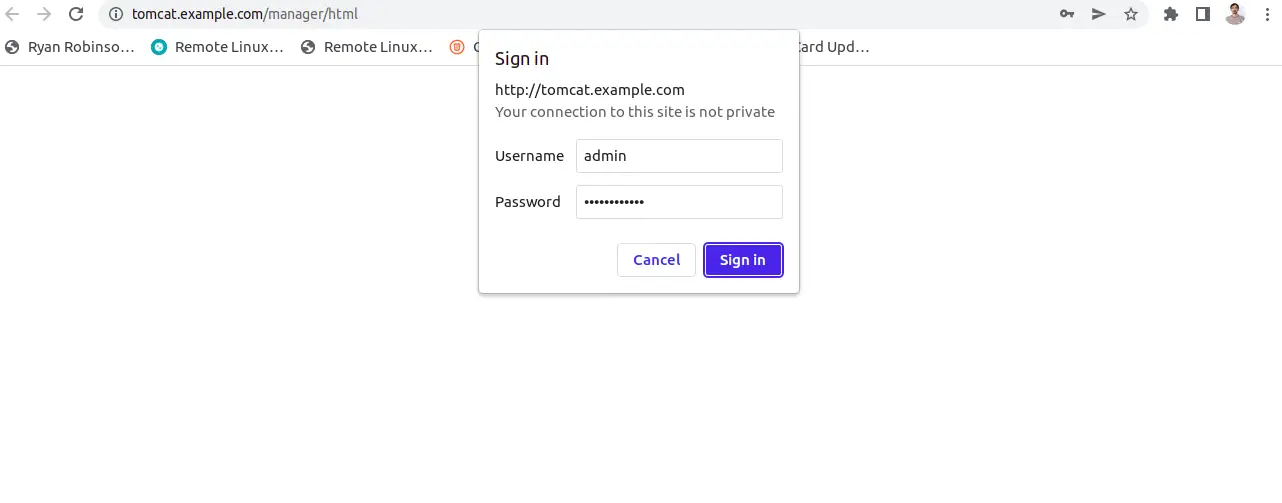Image resolution: width=1282 pixels, height=503 pixels.
Task: Bookmark this page with the star
Action: pos(1131,15)
